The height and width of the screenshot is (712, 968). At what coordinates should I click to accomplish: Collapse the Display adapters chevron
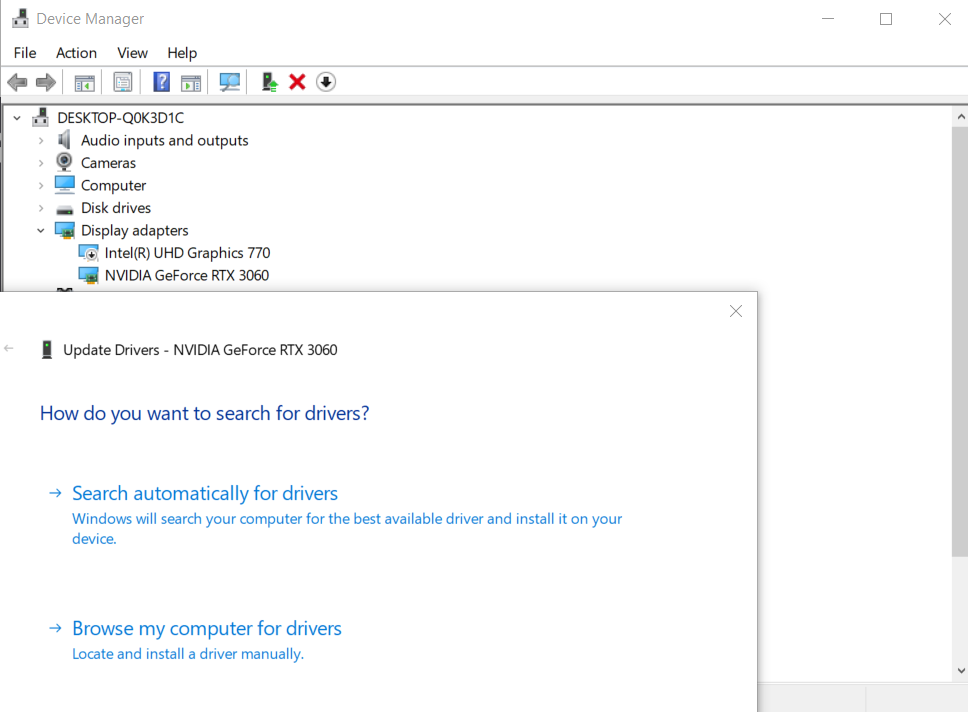pyautogui.click(x=41, y=230)
